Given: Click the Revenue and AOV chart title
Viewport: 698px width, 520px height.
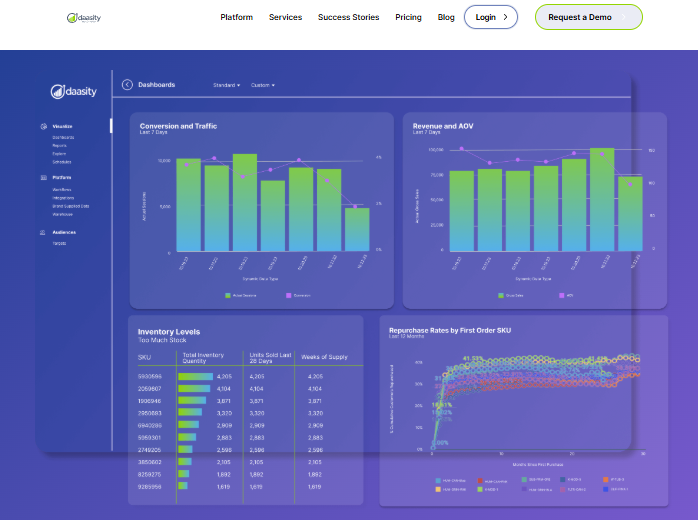Looking at the screenshot, I should (x=443, y=126).
